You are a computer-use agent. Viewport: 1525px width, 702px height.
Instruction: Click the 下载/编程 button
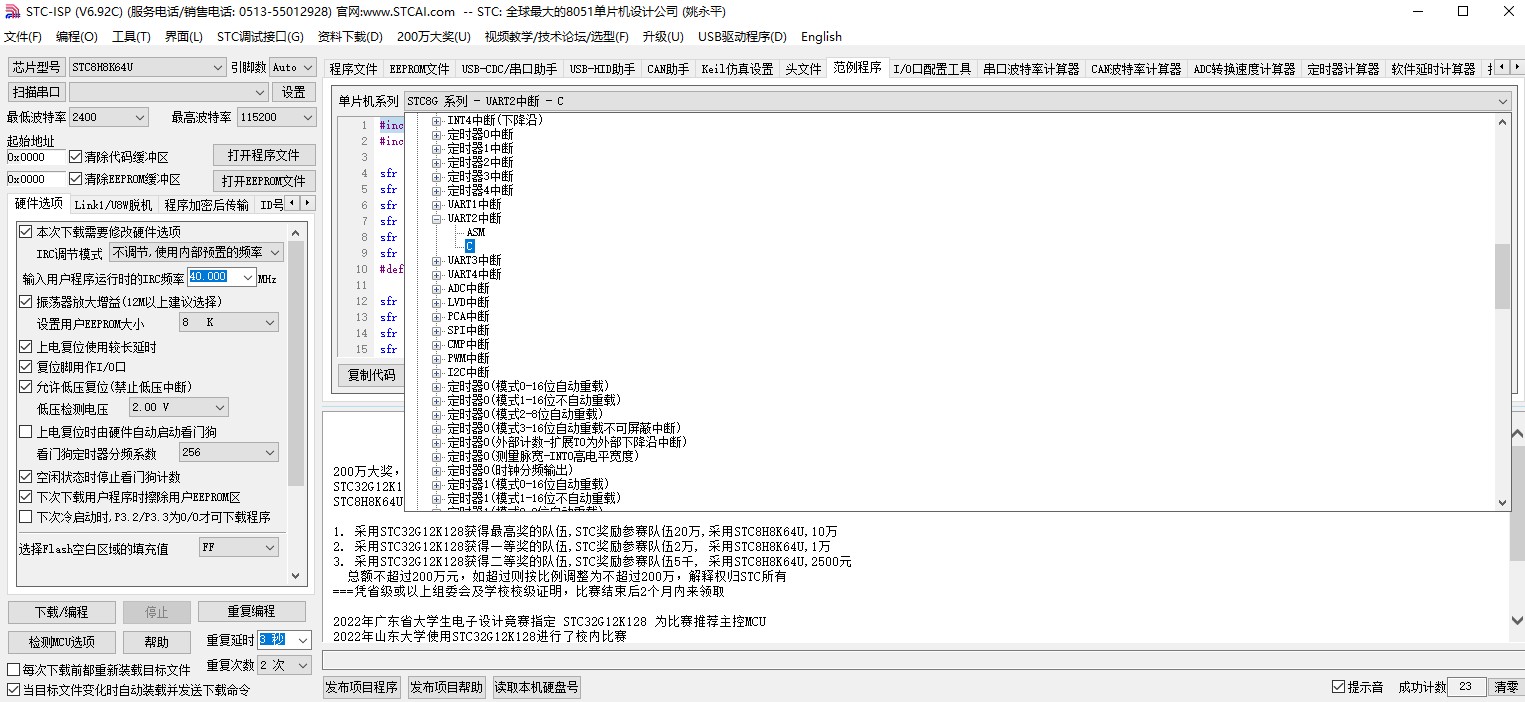point(62,612)
